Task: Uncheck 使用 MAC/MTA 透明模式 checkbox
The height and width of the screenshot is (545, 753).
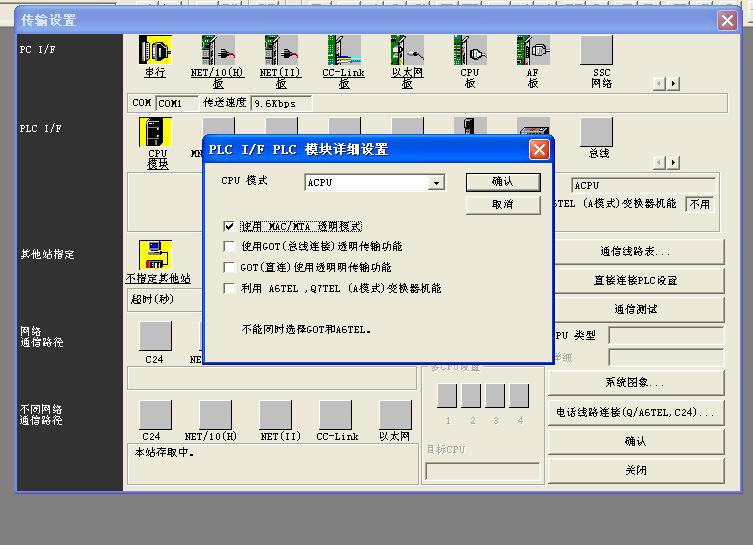Action: click(x=231, y=227)
